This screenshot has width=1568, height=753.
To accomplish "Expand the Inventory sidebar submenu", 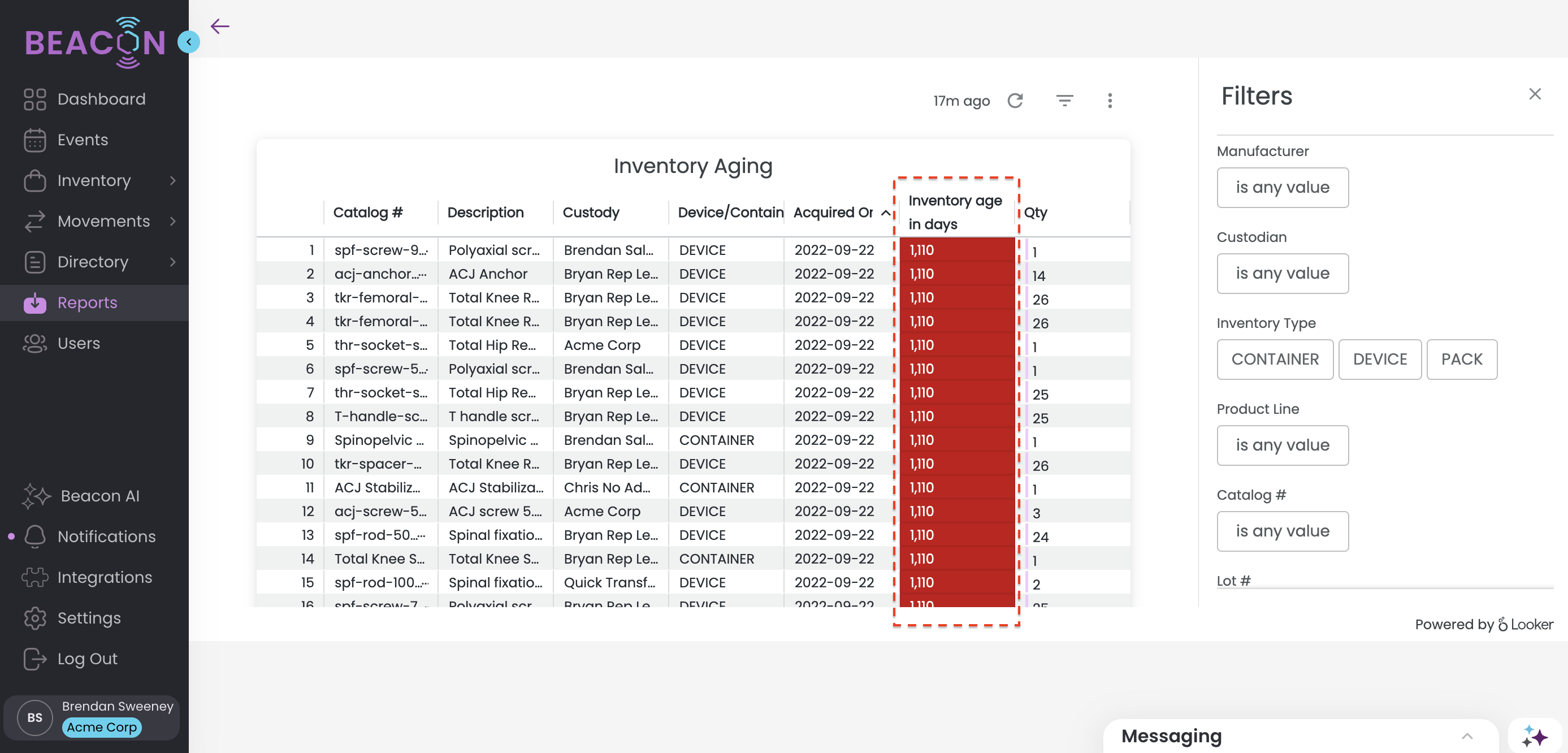I will (x=173, y=181).
